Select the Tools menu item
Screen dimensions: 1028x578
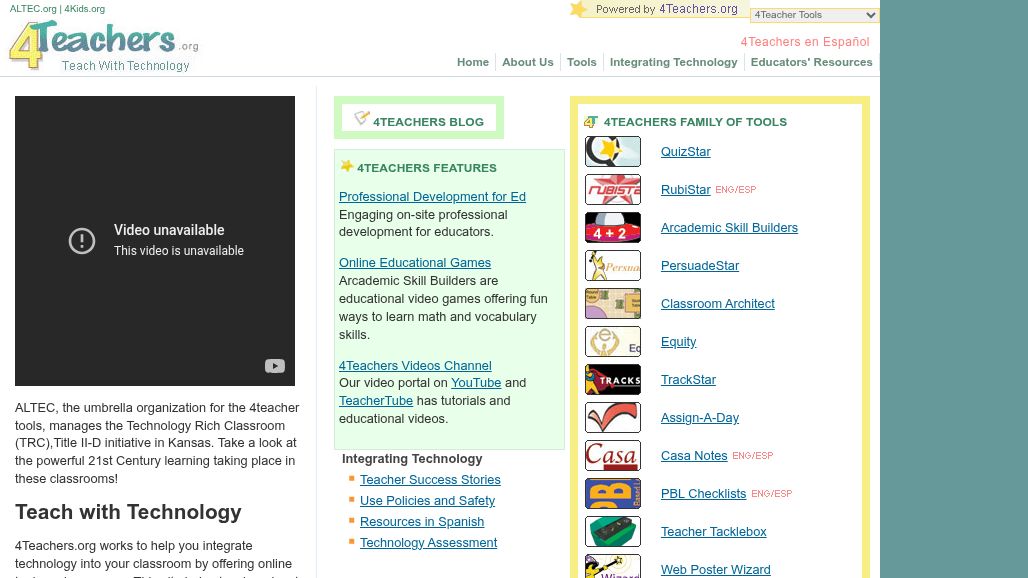pos(581,61)
